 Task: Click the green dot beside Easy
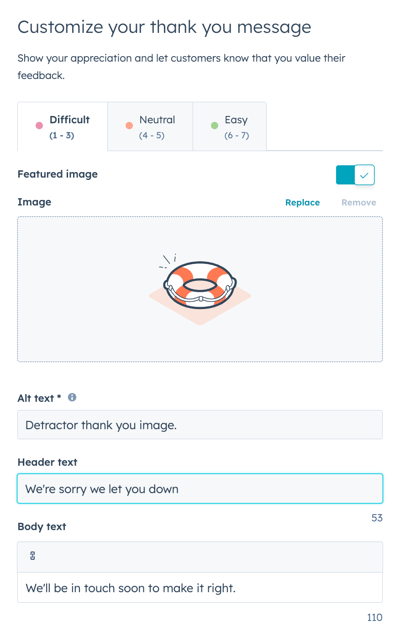coord(214,126)
